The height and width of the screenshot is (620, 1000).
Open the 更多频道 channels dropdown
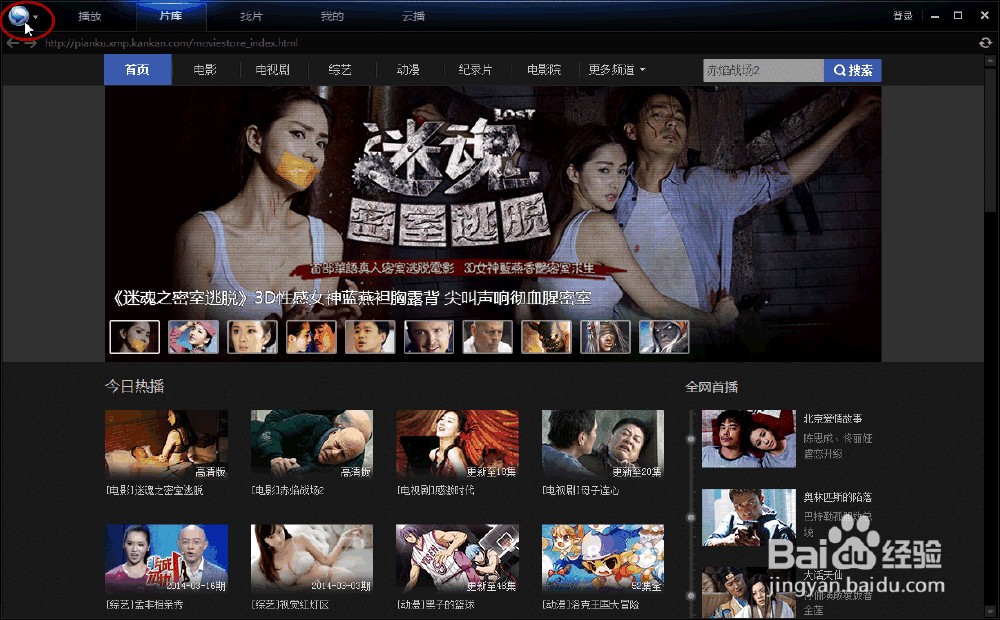tap(616, 70)
